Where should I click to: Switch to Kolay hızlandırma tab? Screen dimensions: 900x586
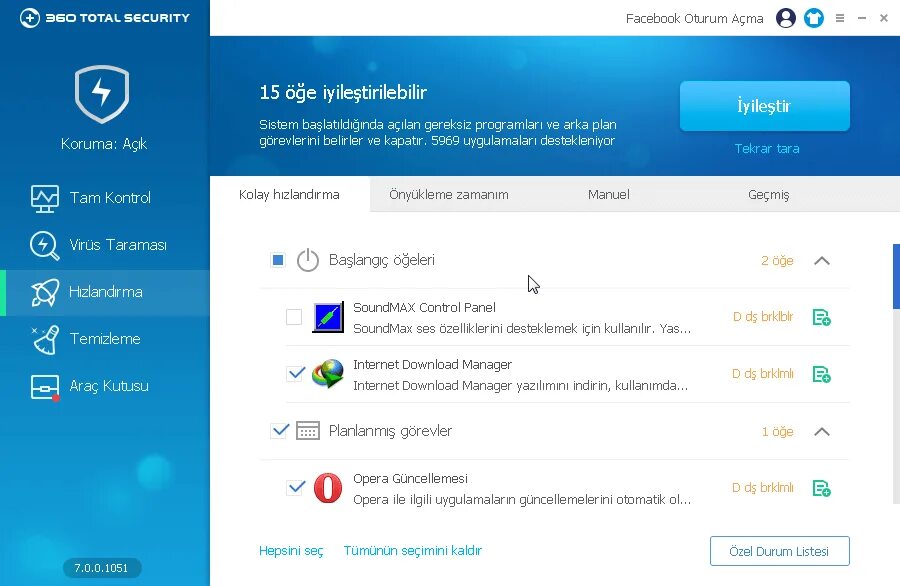289,194
